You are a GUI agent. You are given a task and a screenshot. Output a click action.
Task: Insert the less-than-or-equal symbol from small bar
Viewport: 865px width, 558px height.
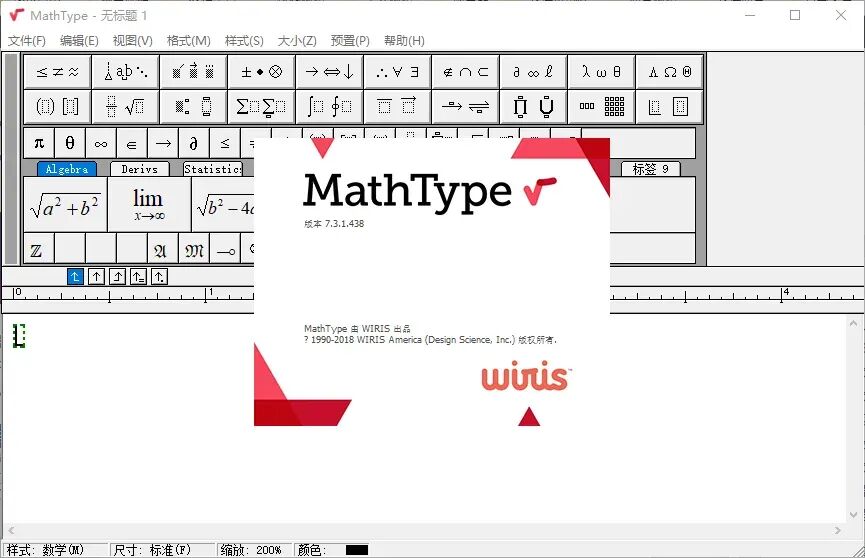pyautogui.click(x=225, y=144)
